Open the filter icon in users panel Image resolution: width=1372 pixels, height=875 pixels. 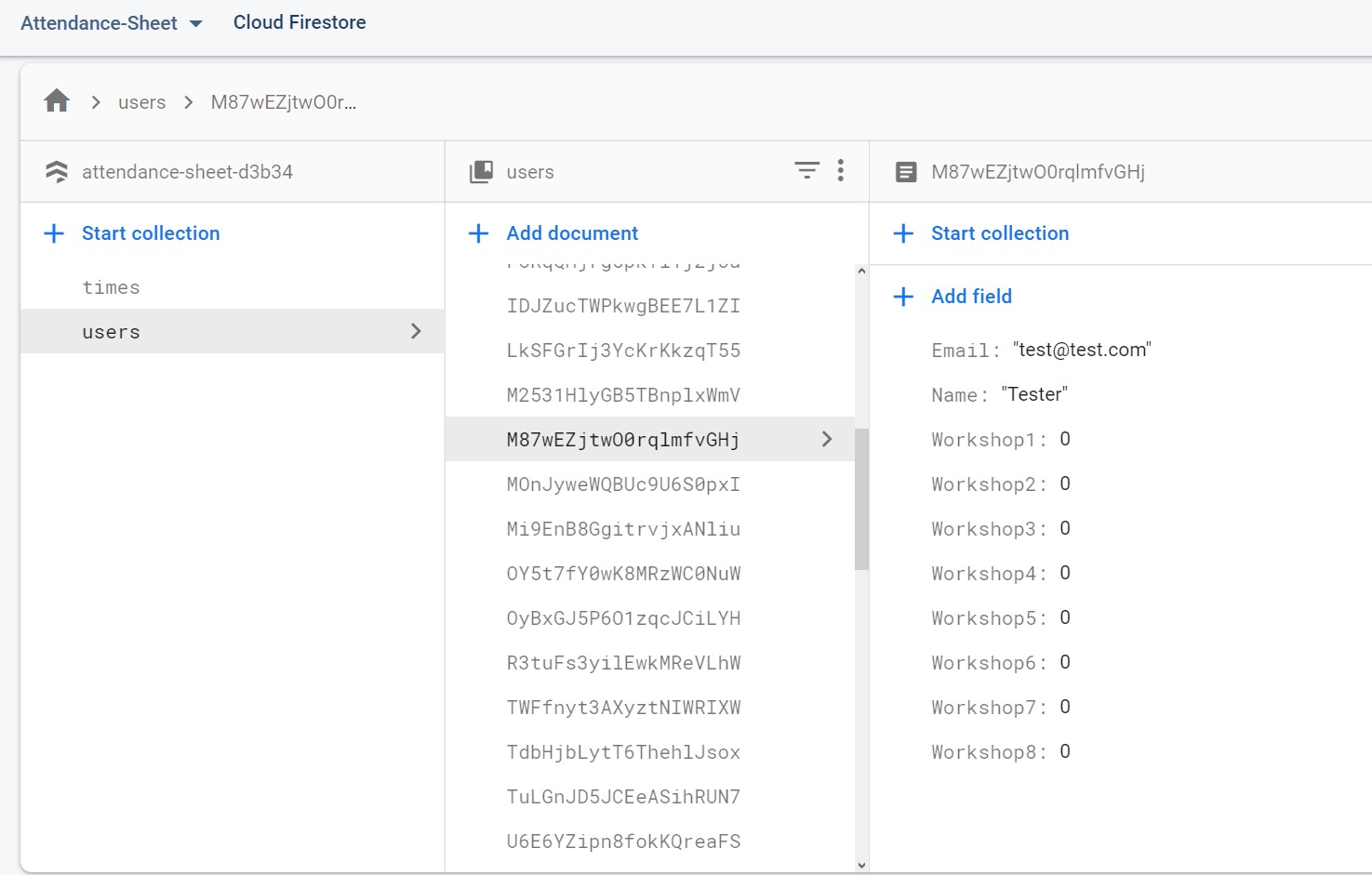tap(806, 171)
